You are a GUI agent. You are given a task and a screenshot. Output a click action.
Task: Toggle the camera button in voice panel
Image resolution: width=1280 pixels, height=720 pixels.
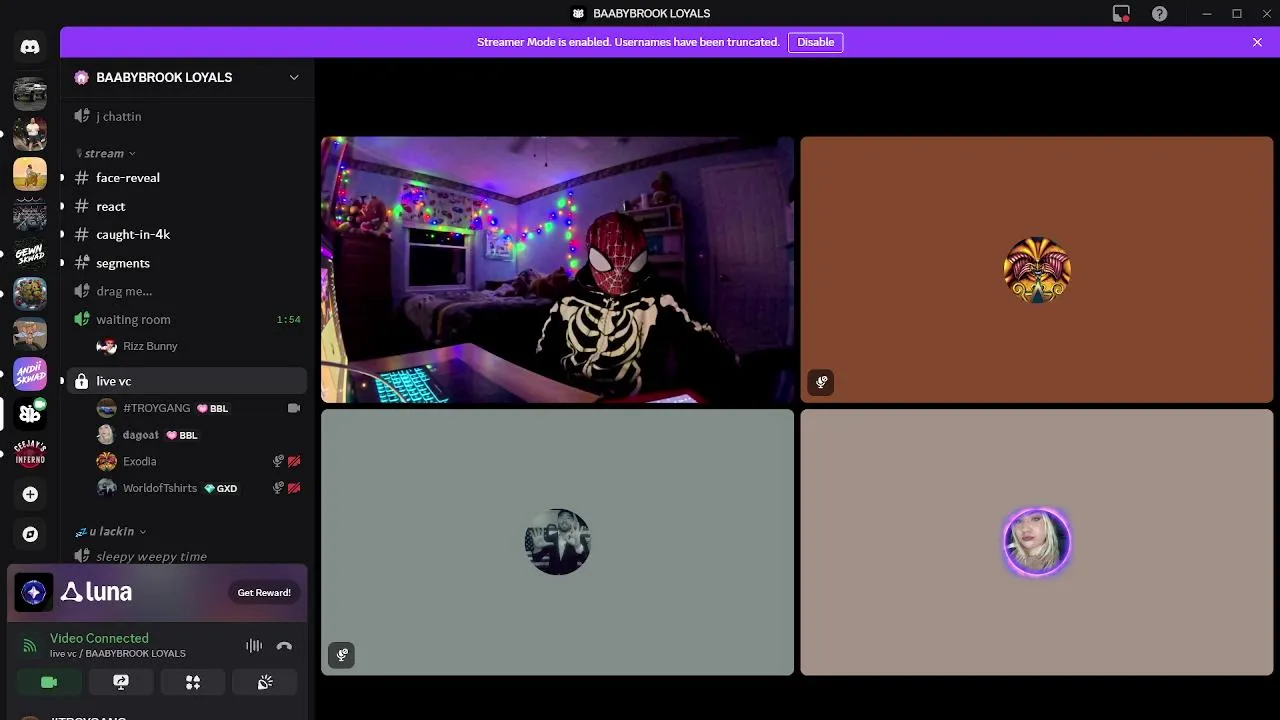click(49, 682)
